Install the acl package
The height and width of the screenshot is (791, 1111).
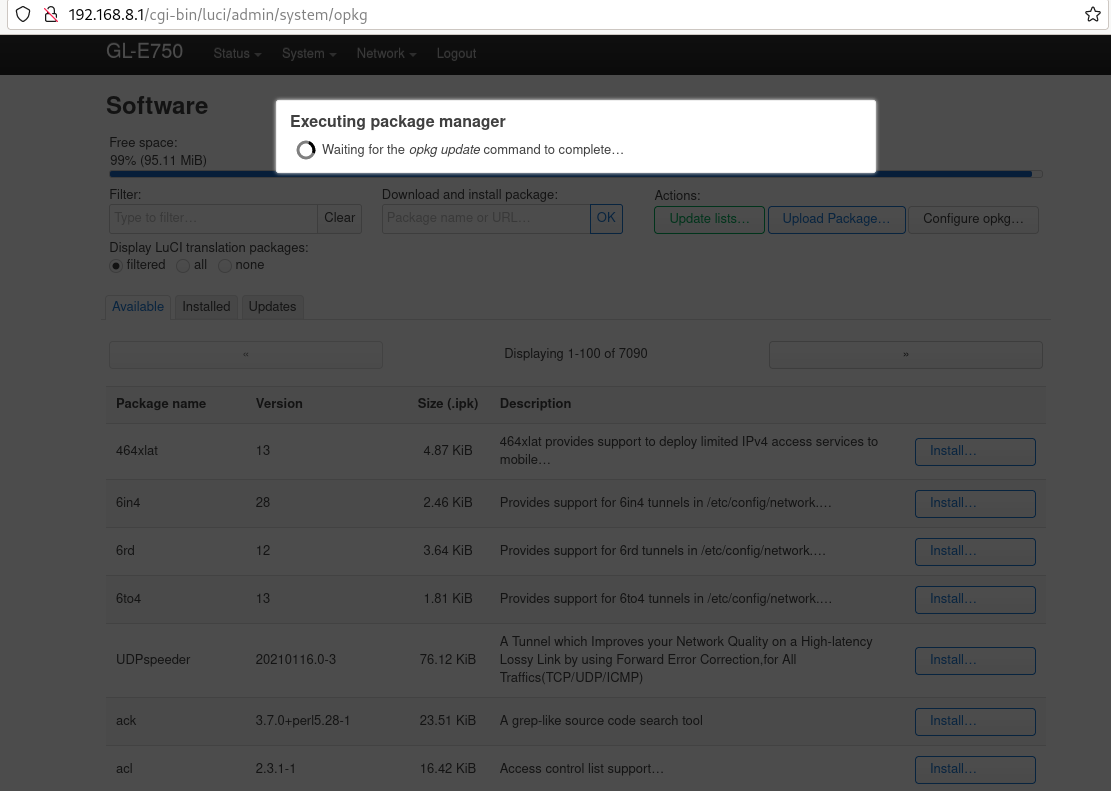(x=975, y=770)
